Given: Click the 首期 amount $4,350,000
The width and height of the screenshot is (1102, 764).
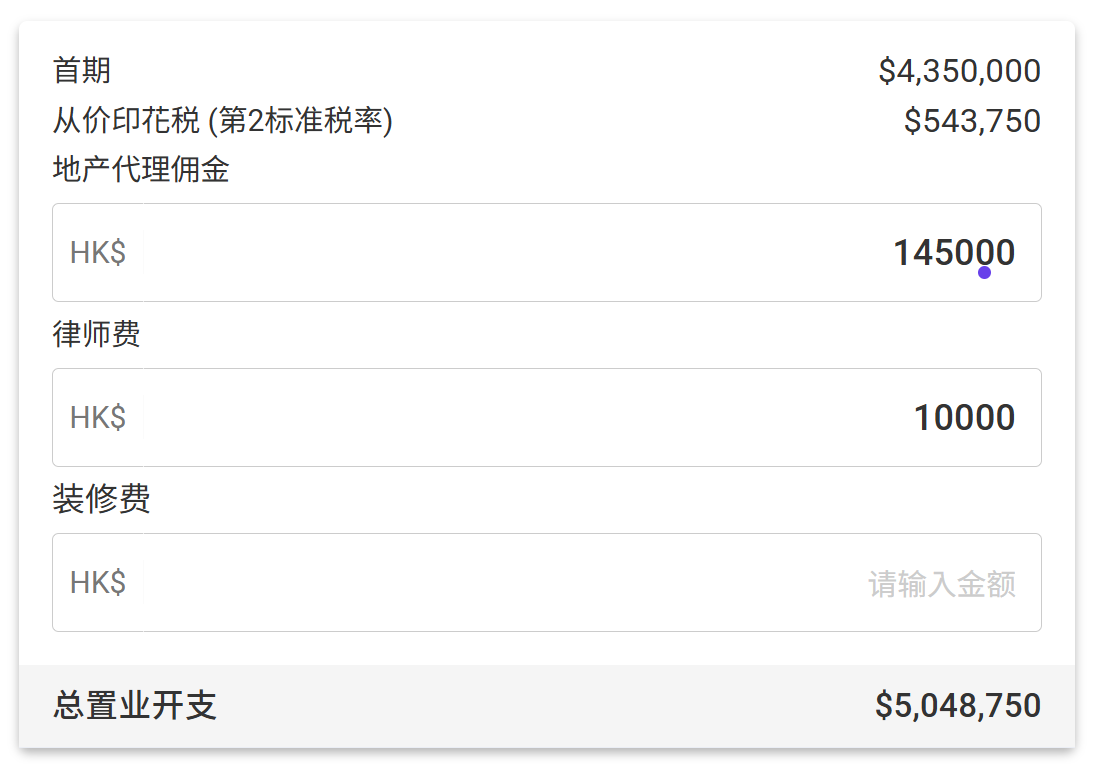Looking at the screenshot, I should tap(959, 71).
